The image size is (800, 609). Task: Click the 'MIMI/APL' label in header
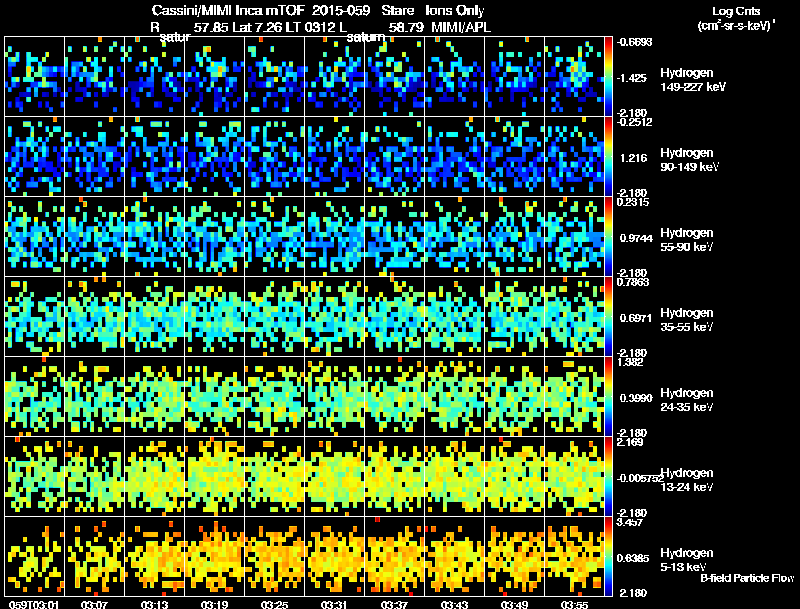(461, 28)
